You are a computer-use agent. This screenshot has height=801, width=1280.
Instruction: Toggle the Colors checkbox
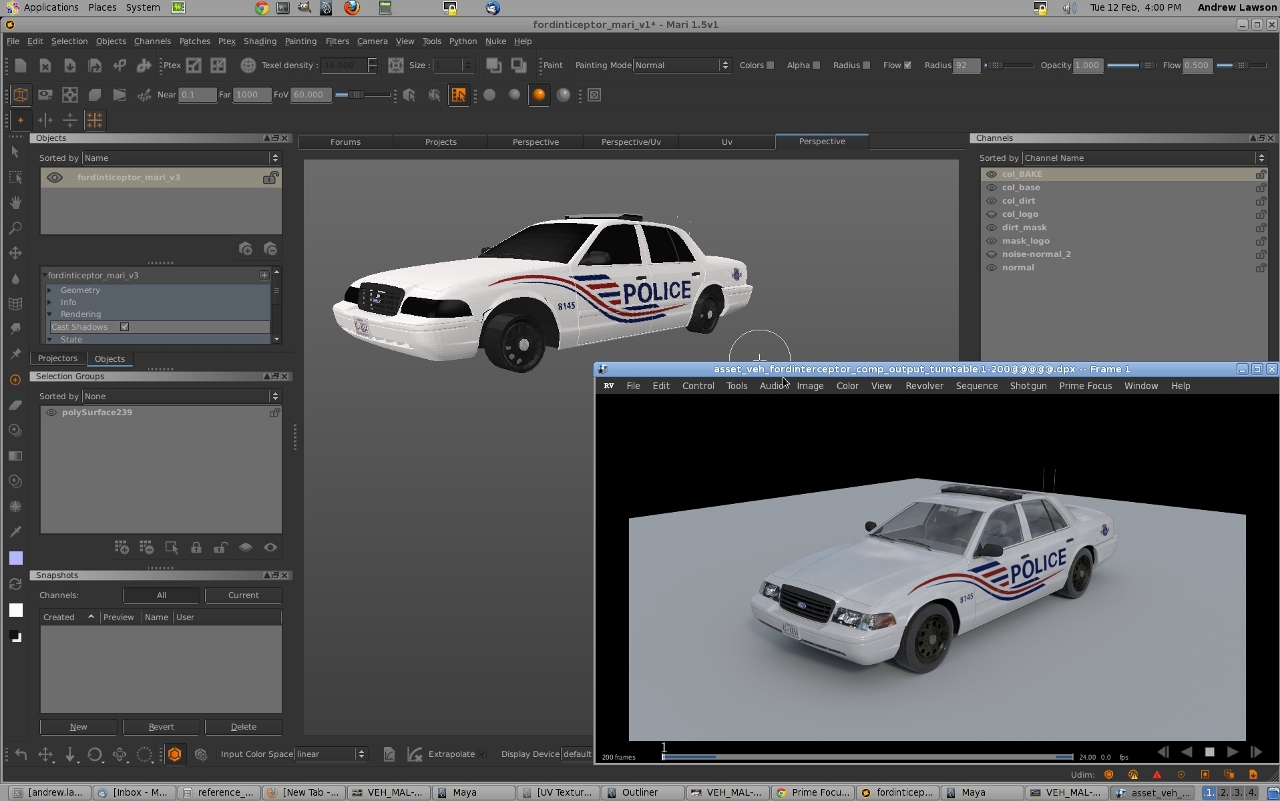point(770,65)
